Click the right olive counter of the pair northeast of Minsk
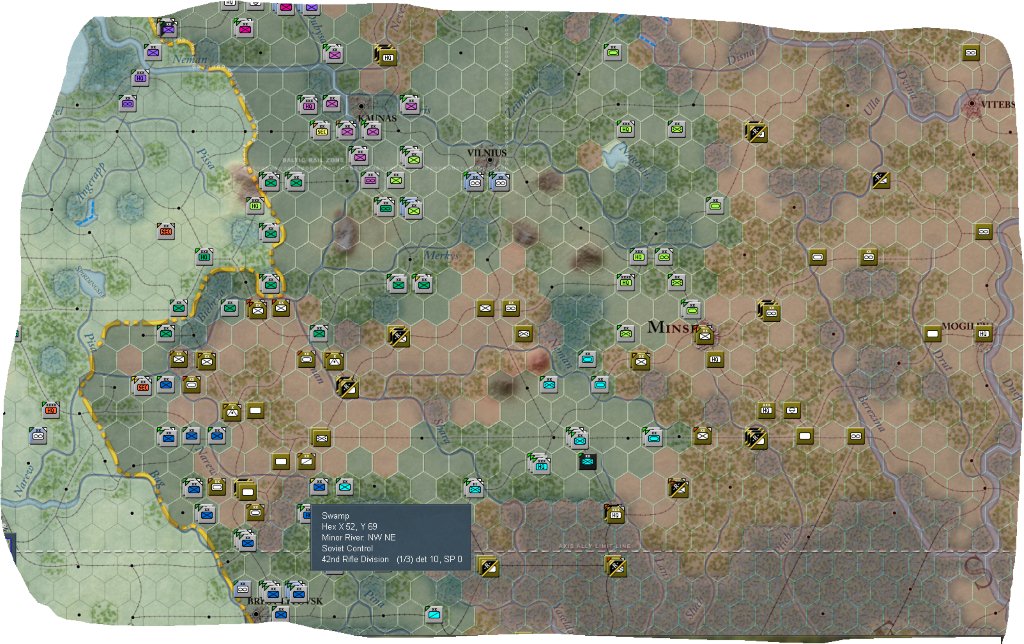The height and width of the screenshot is (644, 1024). (869, 257)
